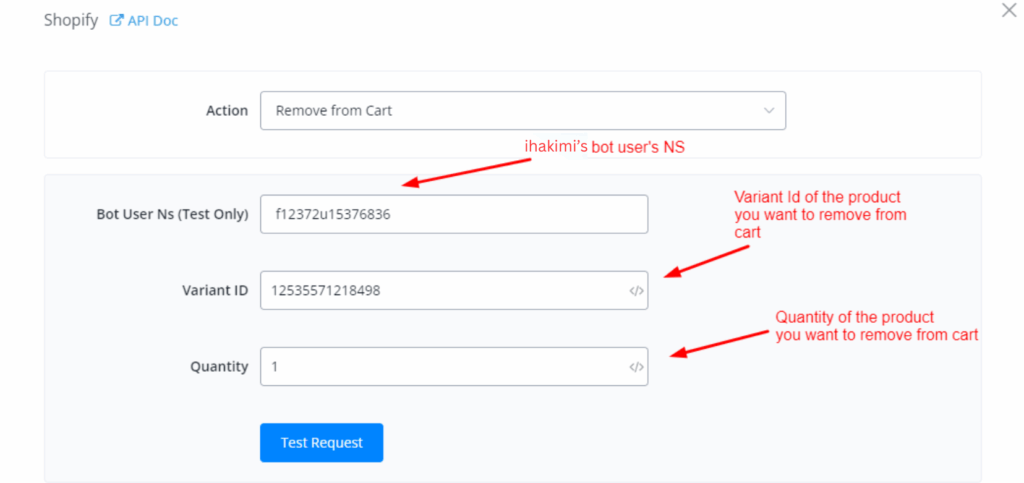The image size is (1024, 483).
Task: Close the Shopify dialog with the X
Action: pyautogui.click(x=1008, y=10)
